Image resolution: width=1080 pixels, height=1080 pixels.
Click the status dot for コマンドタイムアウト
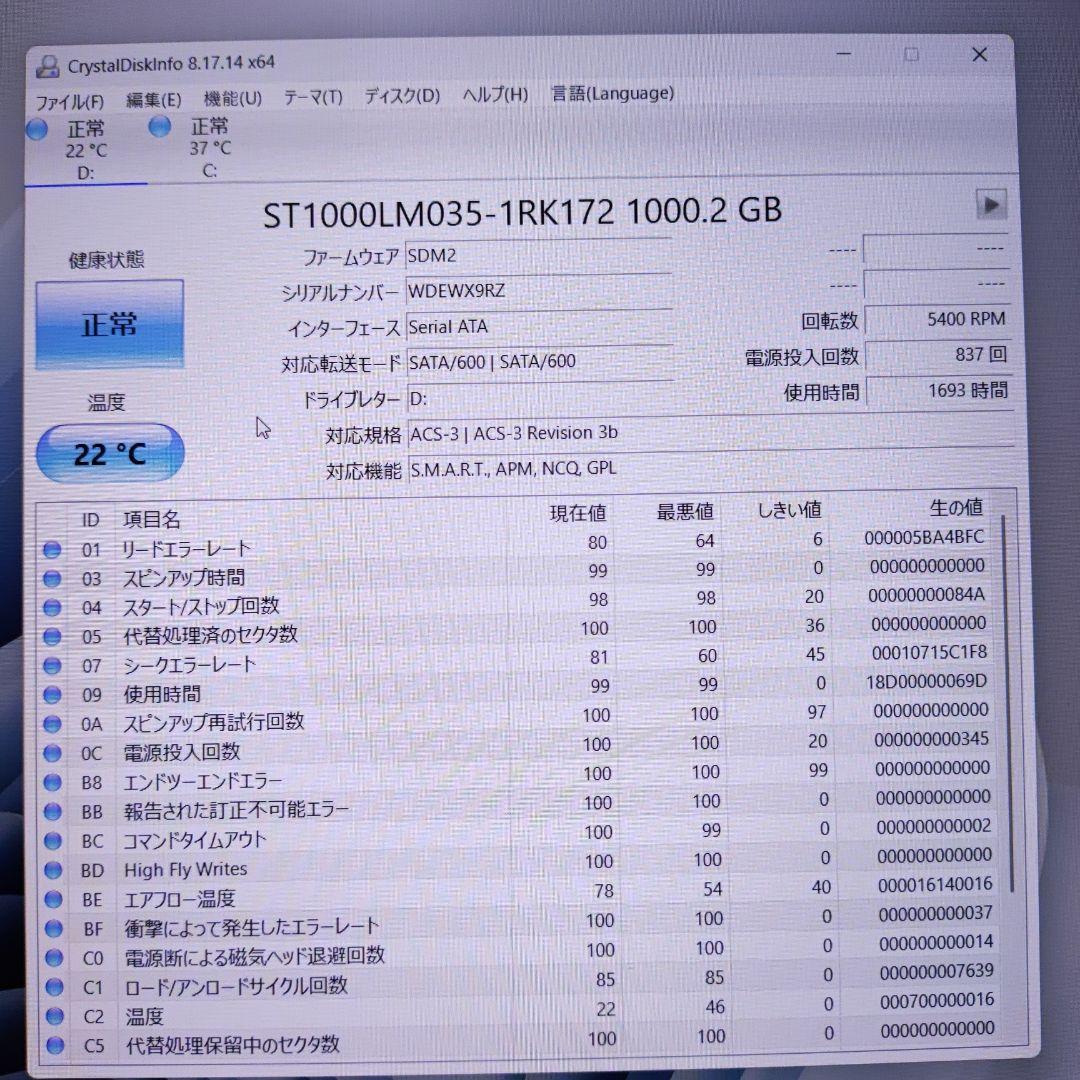[55, 841]
